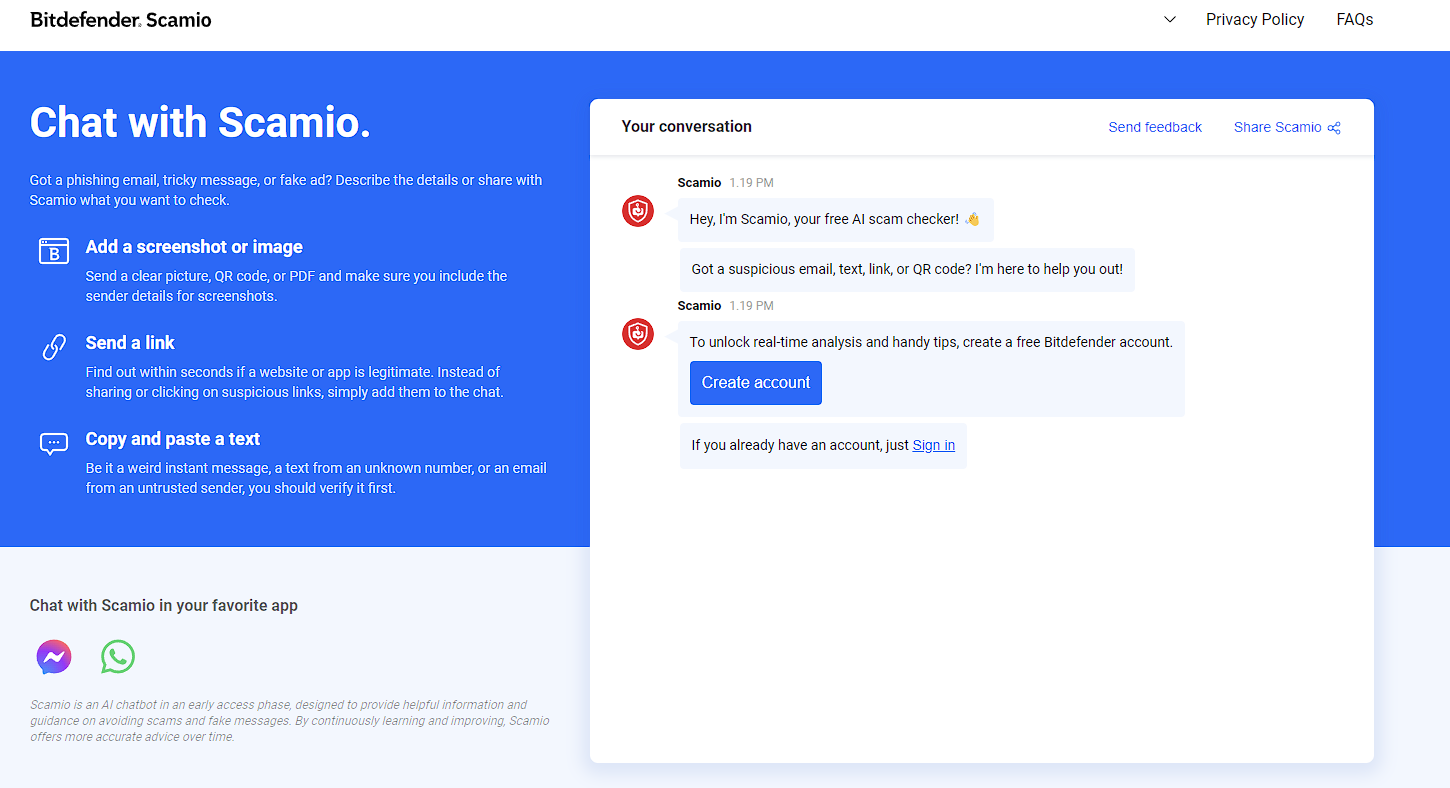This screenshot has height=788, width=1450.
Task: Click the 'Got a suspicious email' message bubble
Action: coord(907,270)
